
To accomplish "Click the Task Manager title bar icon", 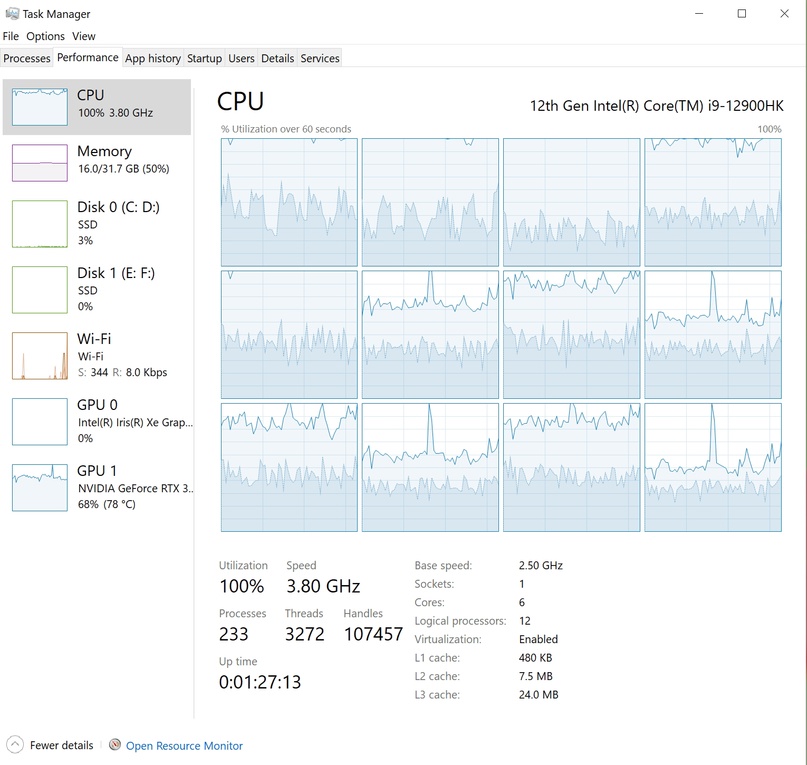I will click(x=11, y=13).
